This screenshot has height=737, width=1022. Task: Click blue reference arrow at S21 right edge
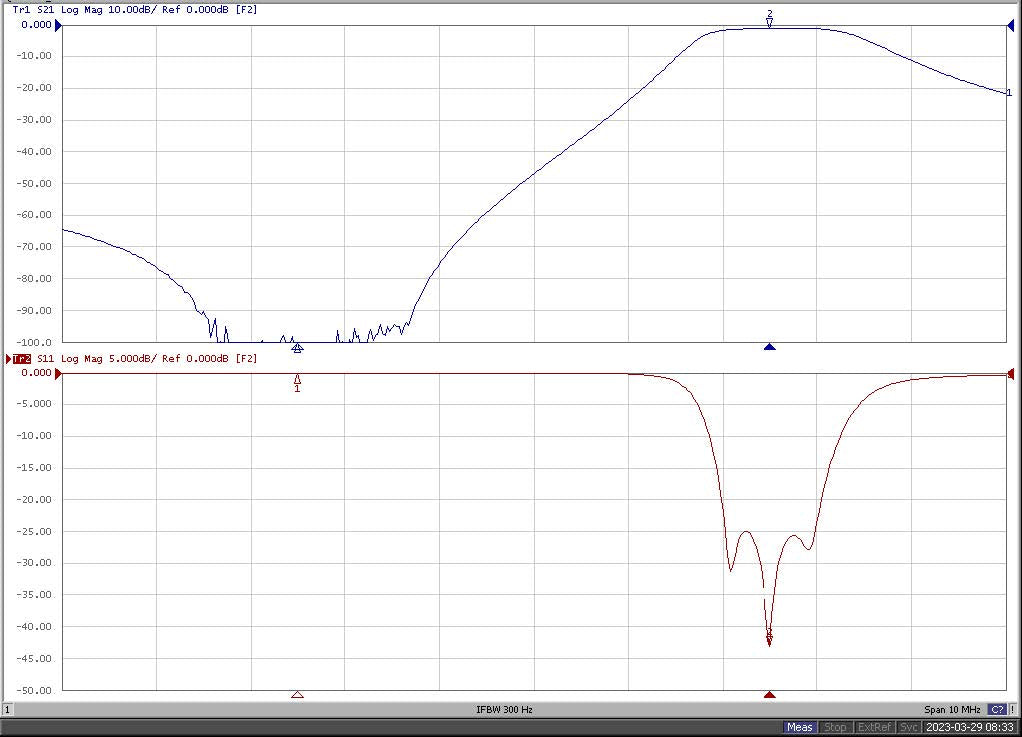[x=1011, y=25]
